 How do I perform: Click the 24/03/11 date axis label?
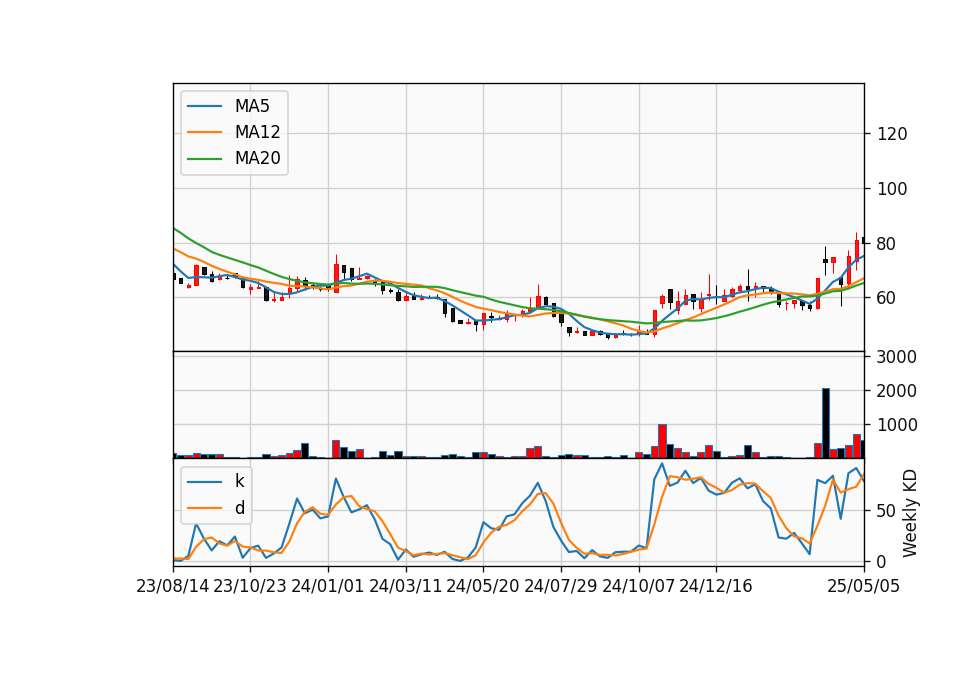point(405,586)
